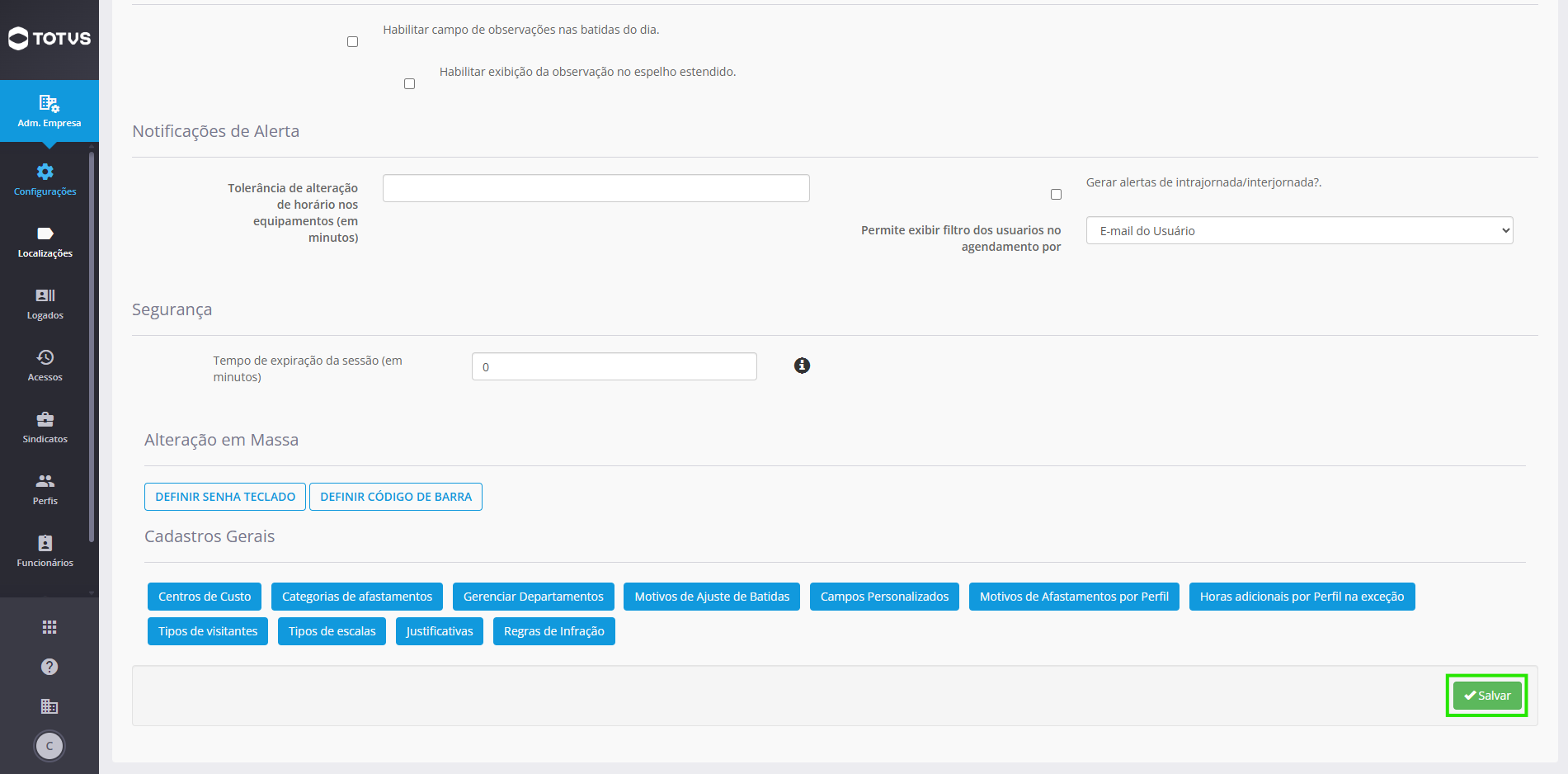Open the apps grid icon
Viewport: 1568px width, 774px height.
[49, 627]
